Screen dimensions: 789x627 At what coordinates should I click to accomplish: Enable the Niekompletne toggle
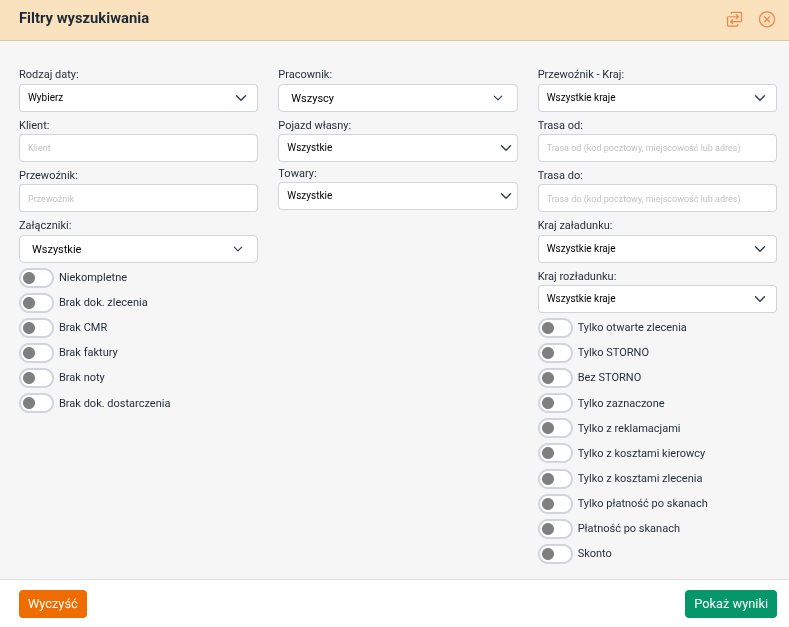click(x=36, y=278)
